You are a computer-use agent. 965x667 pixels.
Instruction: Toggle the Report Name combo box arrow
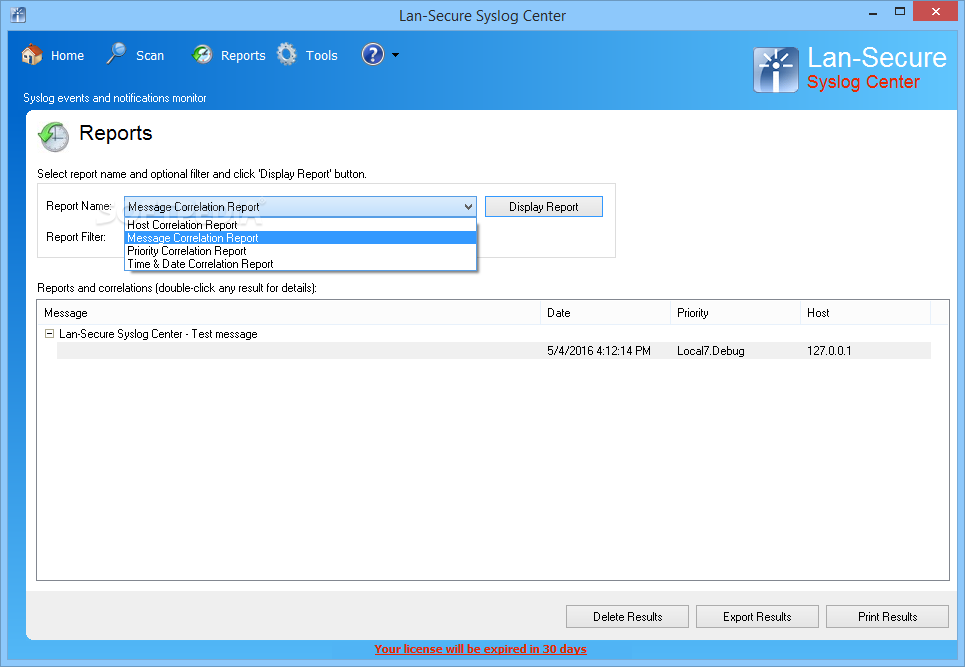coord(468,207)
